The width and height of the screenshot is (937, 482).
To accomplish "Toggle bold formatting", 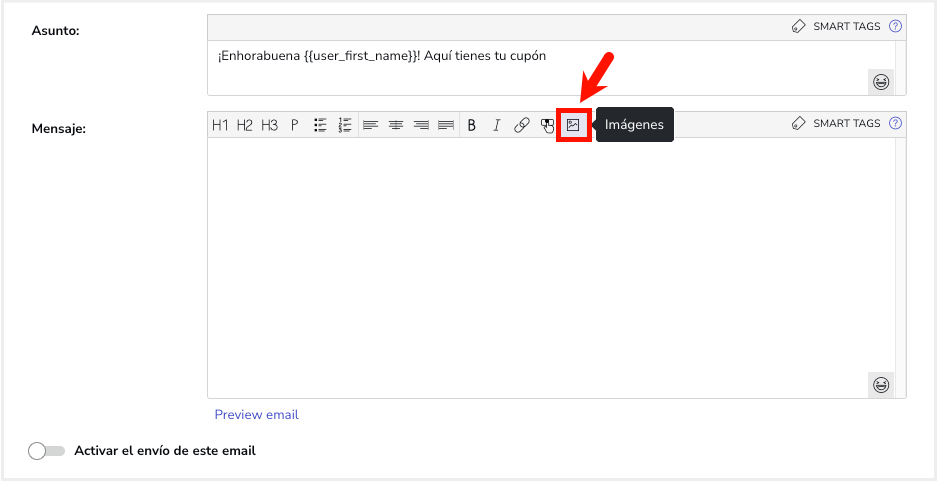I will (x=471, y=125).
